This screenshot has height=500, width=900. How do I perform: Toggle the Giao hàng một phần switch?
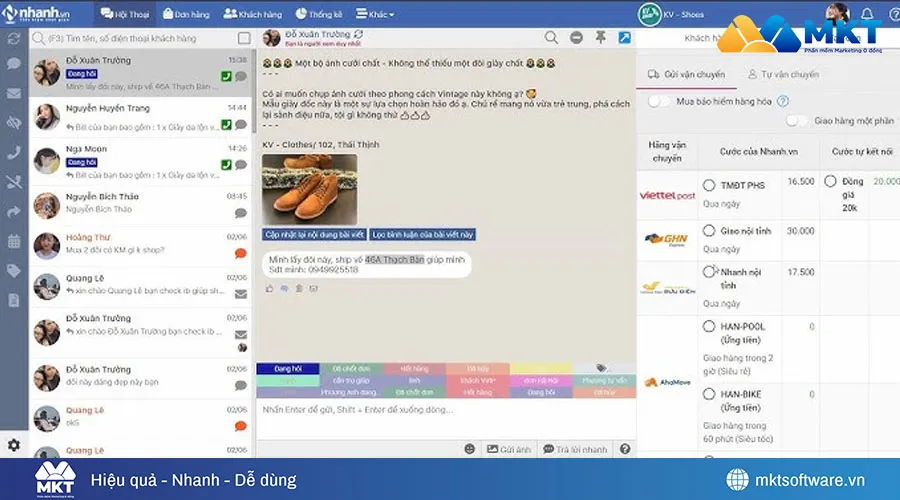click(797, 121)
